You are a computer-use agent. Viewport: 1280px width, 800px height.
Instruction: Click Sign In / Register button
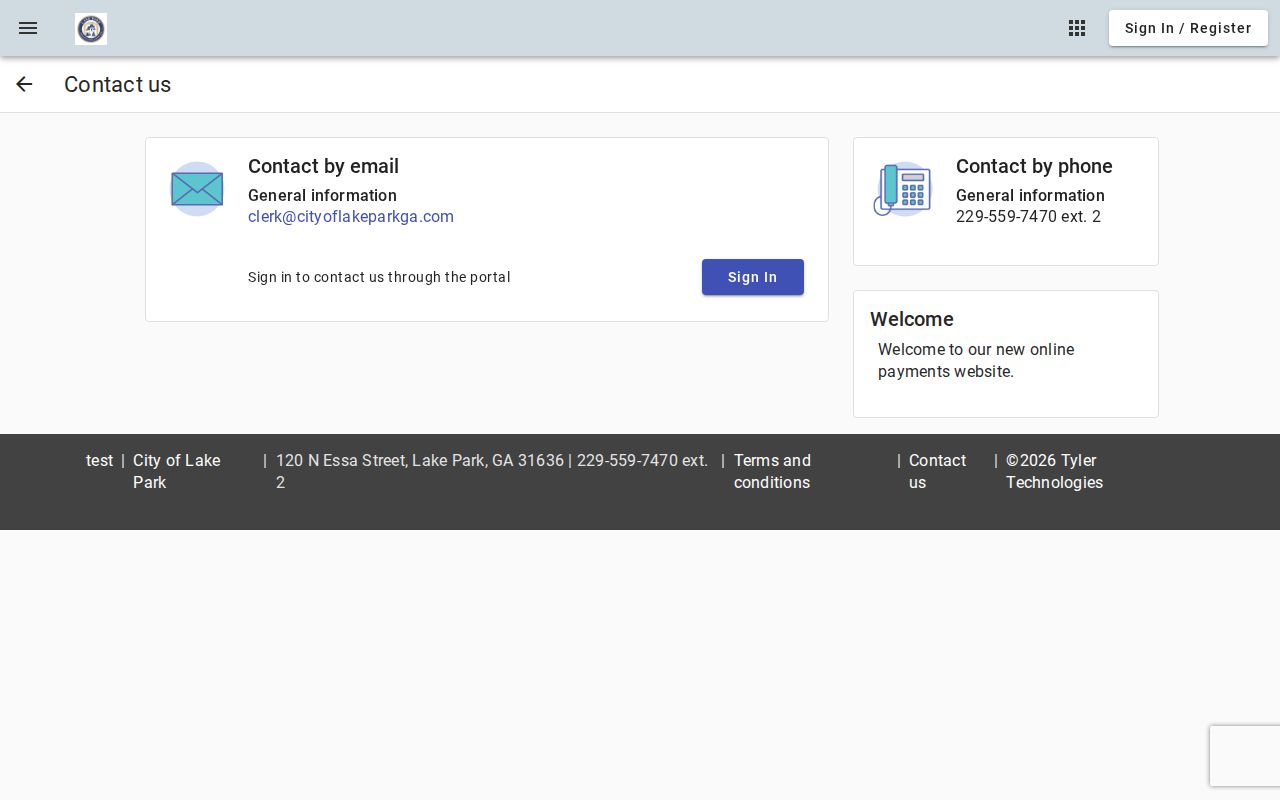[1188, 28]
